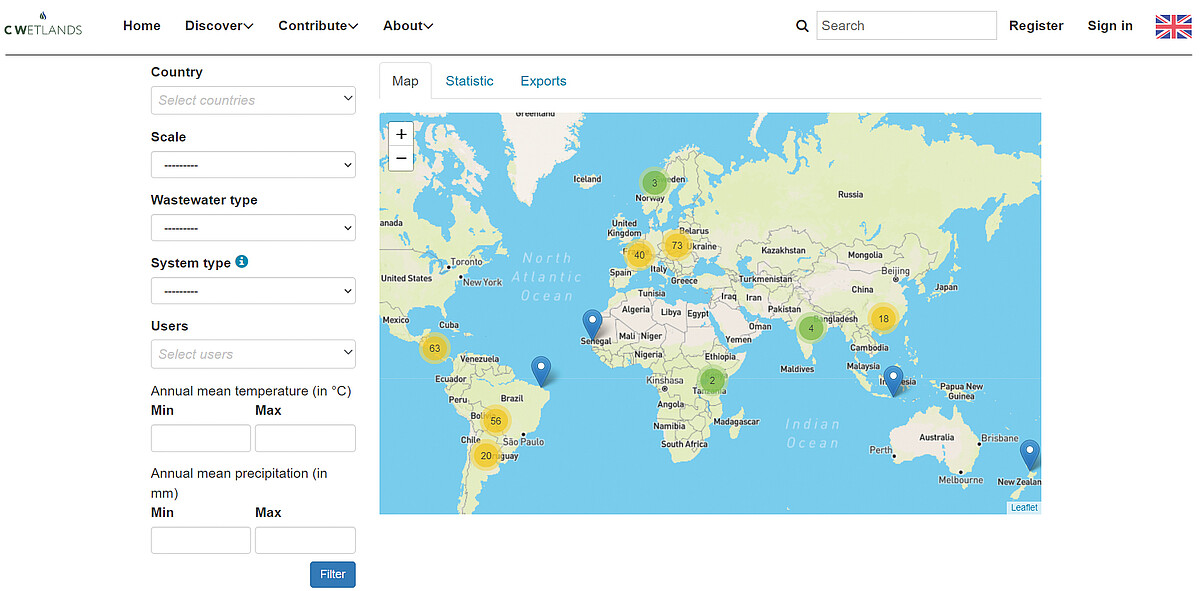The height and width of the screenshot is (591, 1200).
Task: Open the Users select dropdown
Action: (253, 354)
